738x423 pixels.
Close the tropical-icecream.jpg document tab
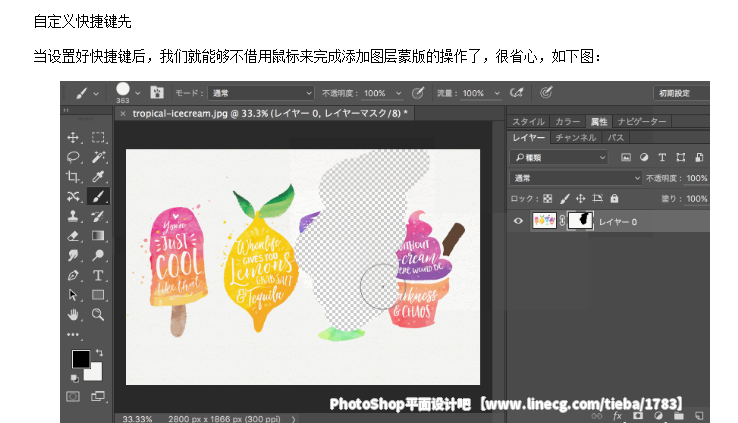coord(123,113)
